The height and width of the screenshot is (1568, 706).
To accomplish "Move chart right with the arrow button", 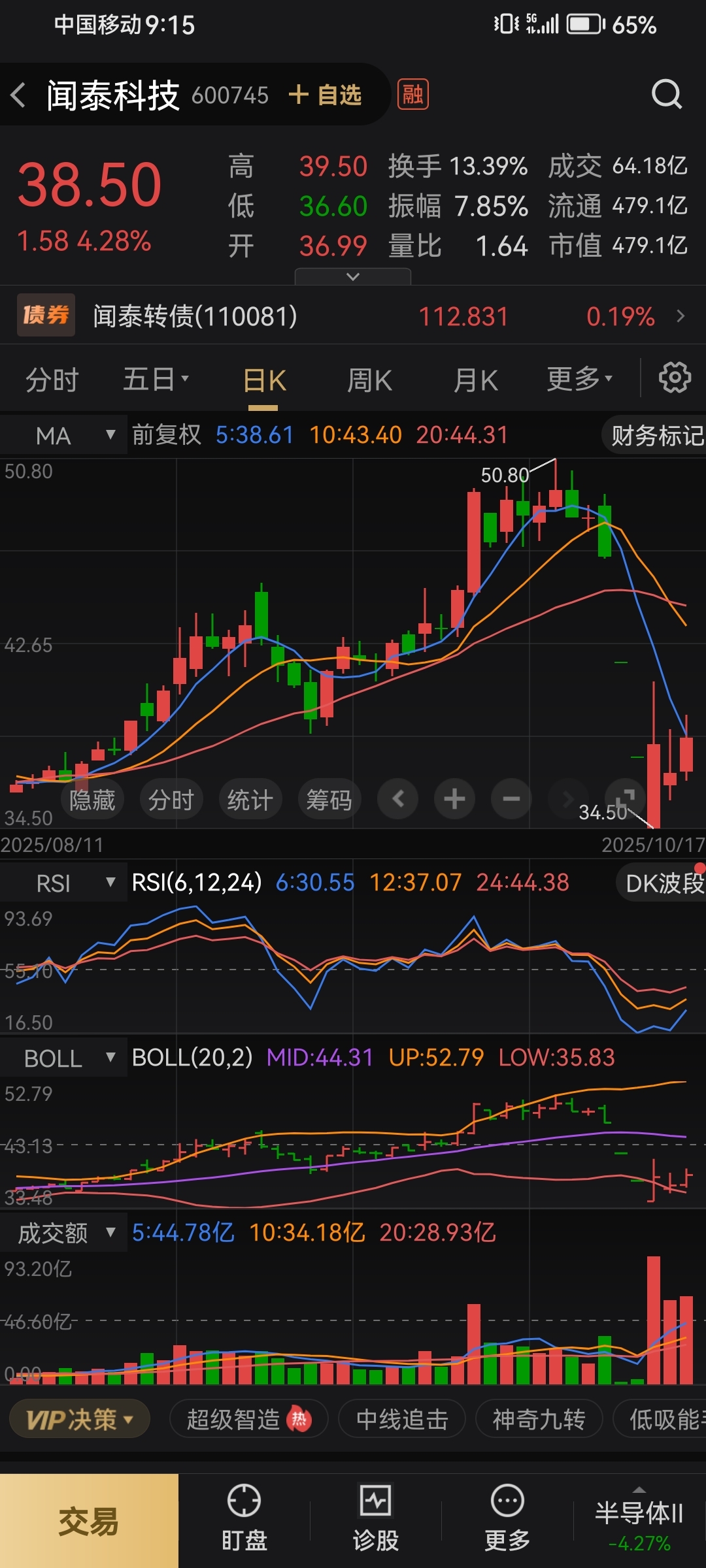I will coord(567,798).
